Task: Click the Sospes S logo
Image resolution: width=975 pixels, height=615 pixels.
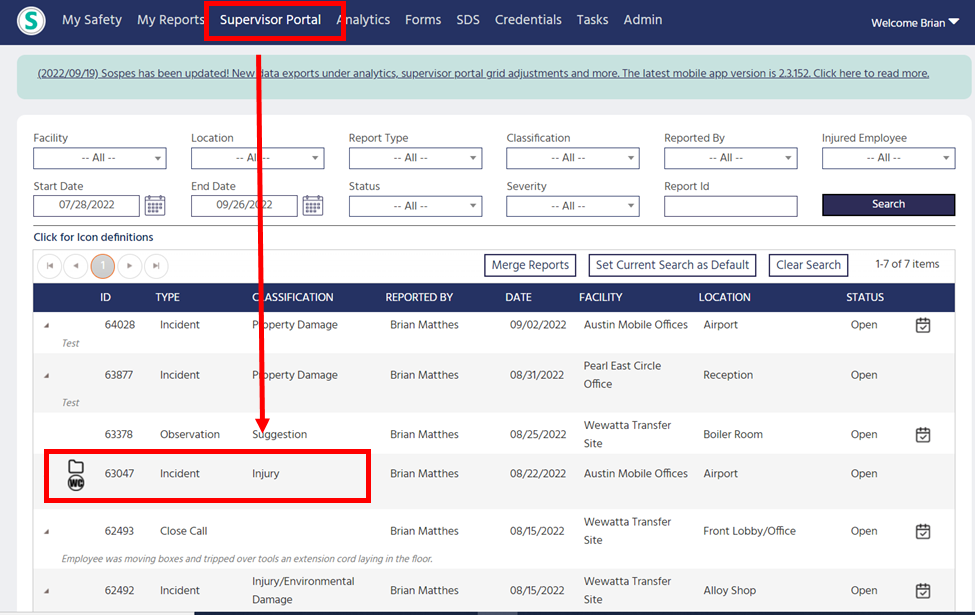Action: [31, 21]
